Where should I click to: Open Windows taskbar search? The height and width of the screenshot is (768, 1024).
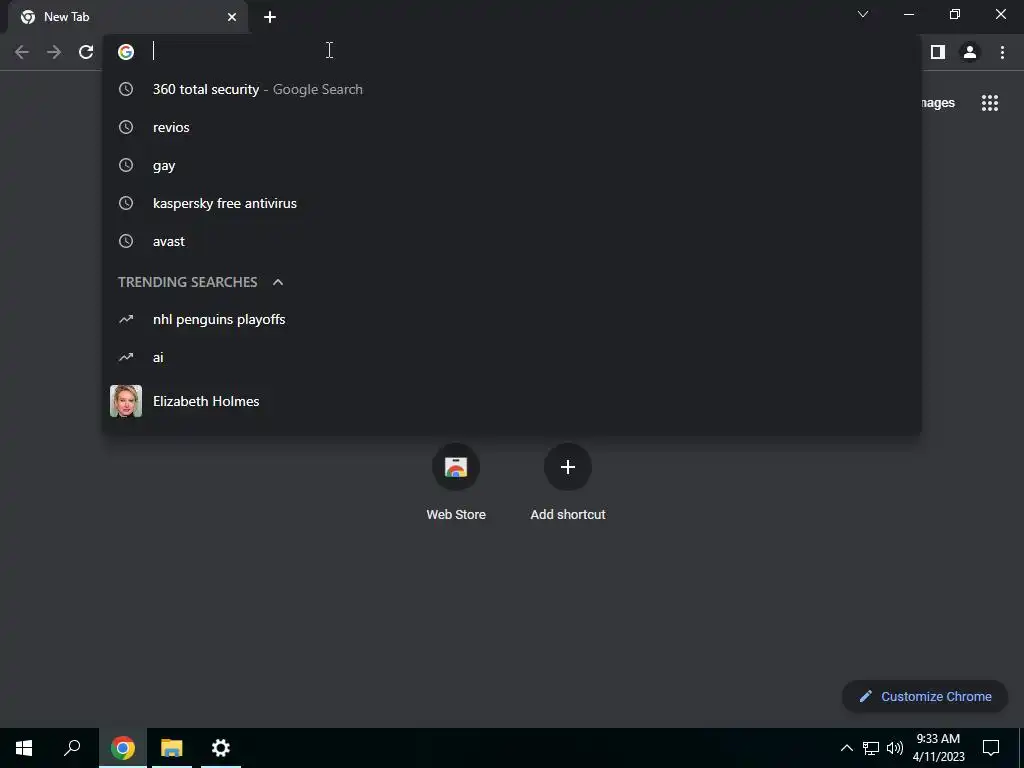point(72,748)
